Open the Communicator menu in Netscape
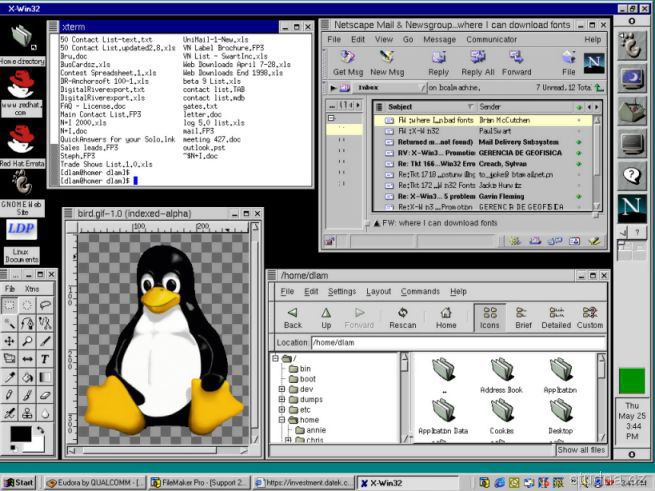655x491 pixels. pyautogui.click(x=491, y=40)
